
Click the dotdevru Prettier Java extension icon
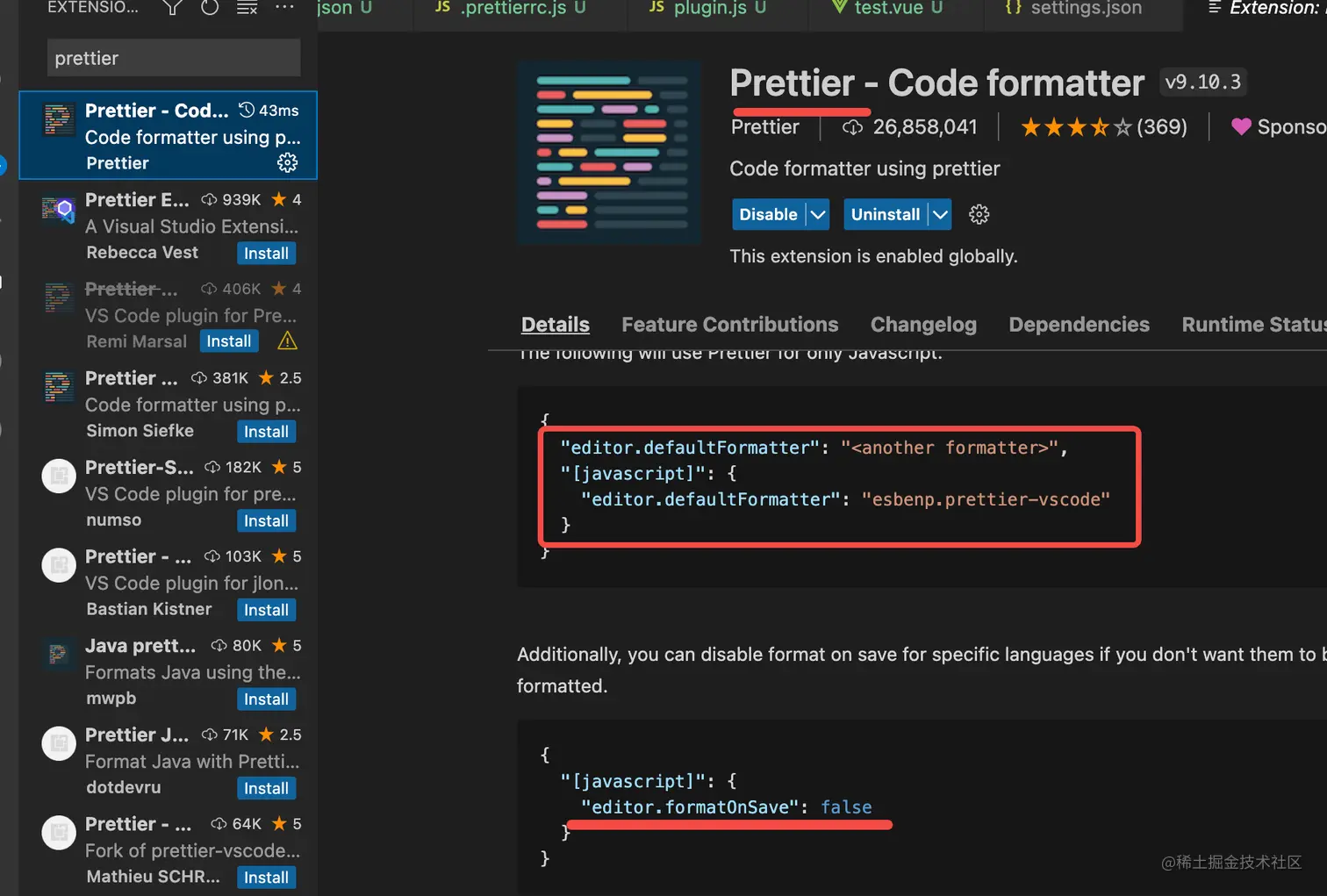(59, 744)
